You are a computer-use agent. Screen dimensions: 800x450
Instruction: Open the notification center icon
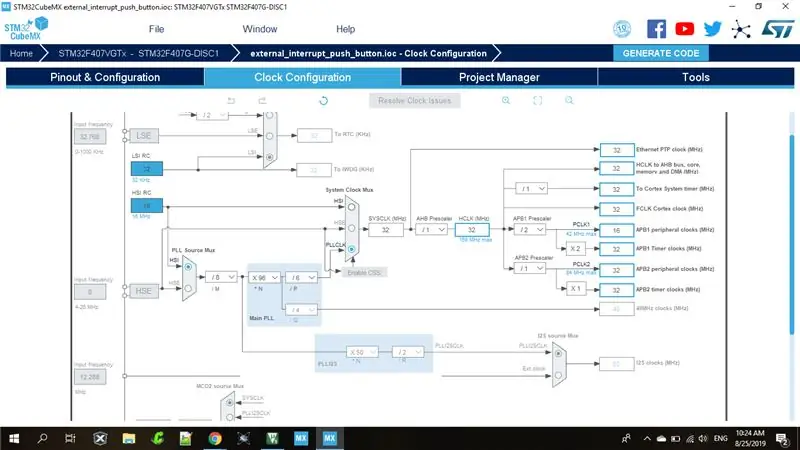click(x=782, y=438)
